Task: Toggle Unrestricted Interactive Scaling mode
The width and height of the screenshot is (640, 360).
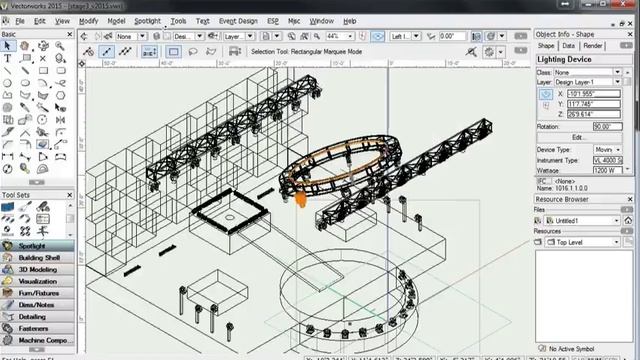Action: pyautogui.click(x=125, y=51)
